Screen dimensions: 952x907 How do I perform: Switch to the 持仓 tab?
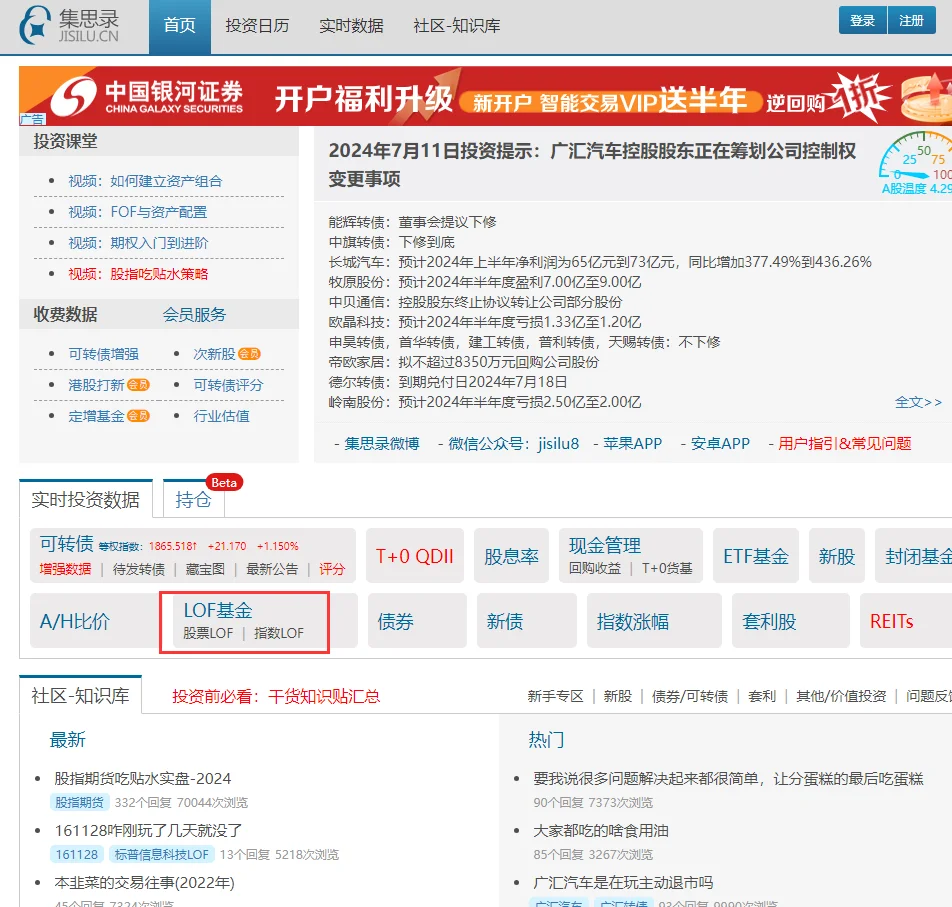pyautogui.click(x=192, y=500)
